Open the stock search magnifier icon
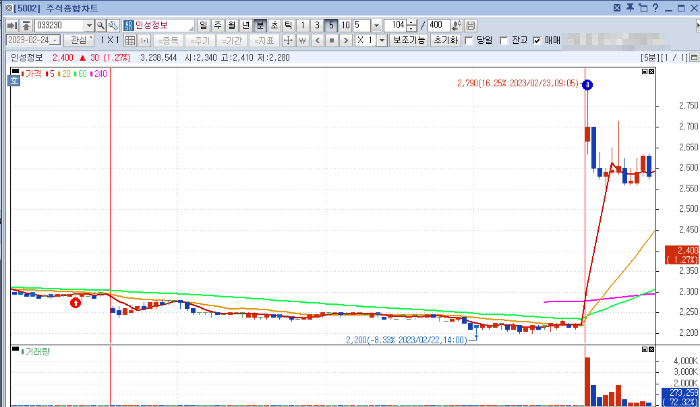This screenshot has height=407, width=700. (x=101, y=25)
